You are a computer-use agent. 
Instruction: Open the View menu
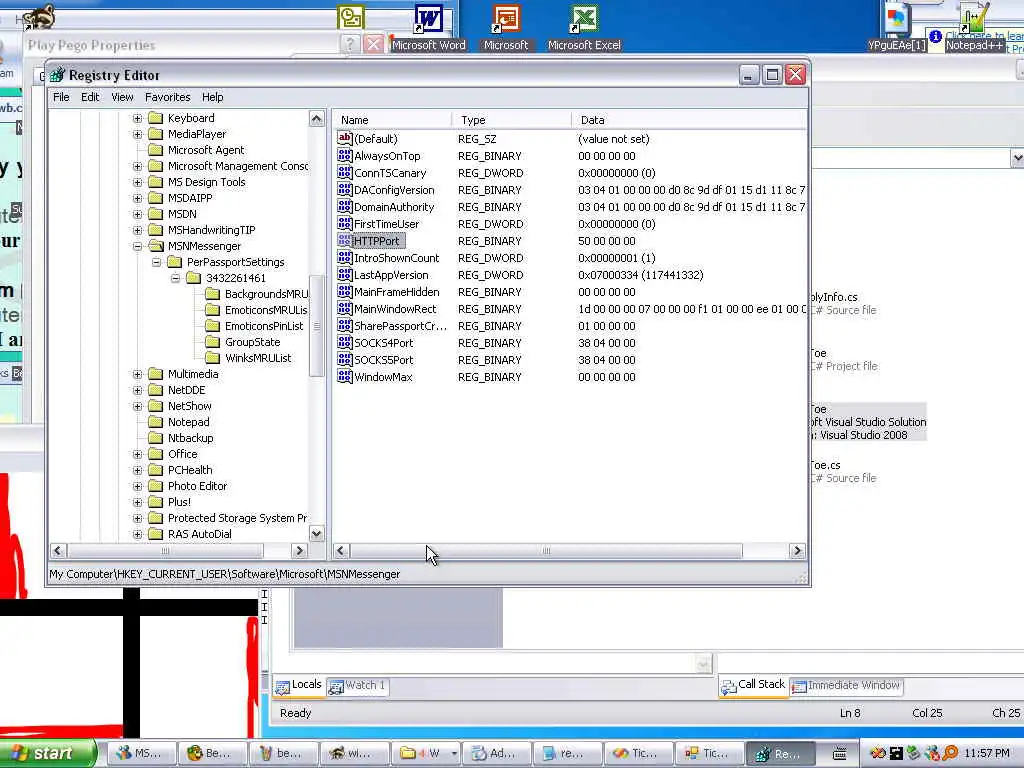122,97
